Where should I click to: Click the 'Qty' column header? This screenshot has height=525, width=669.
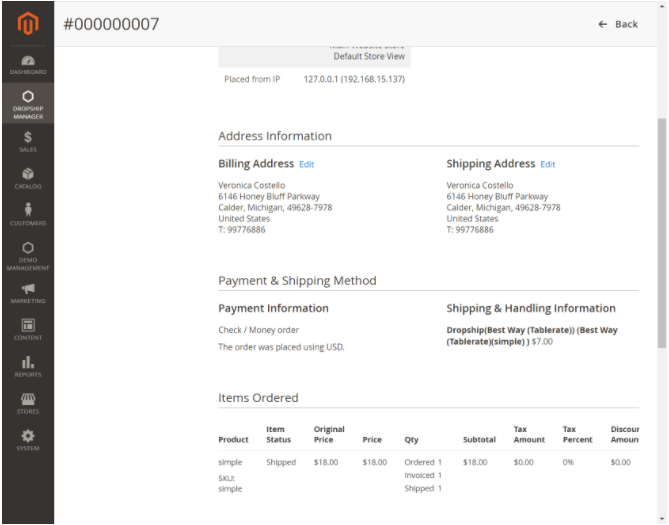(411, 440)
